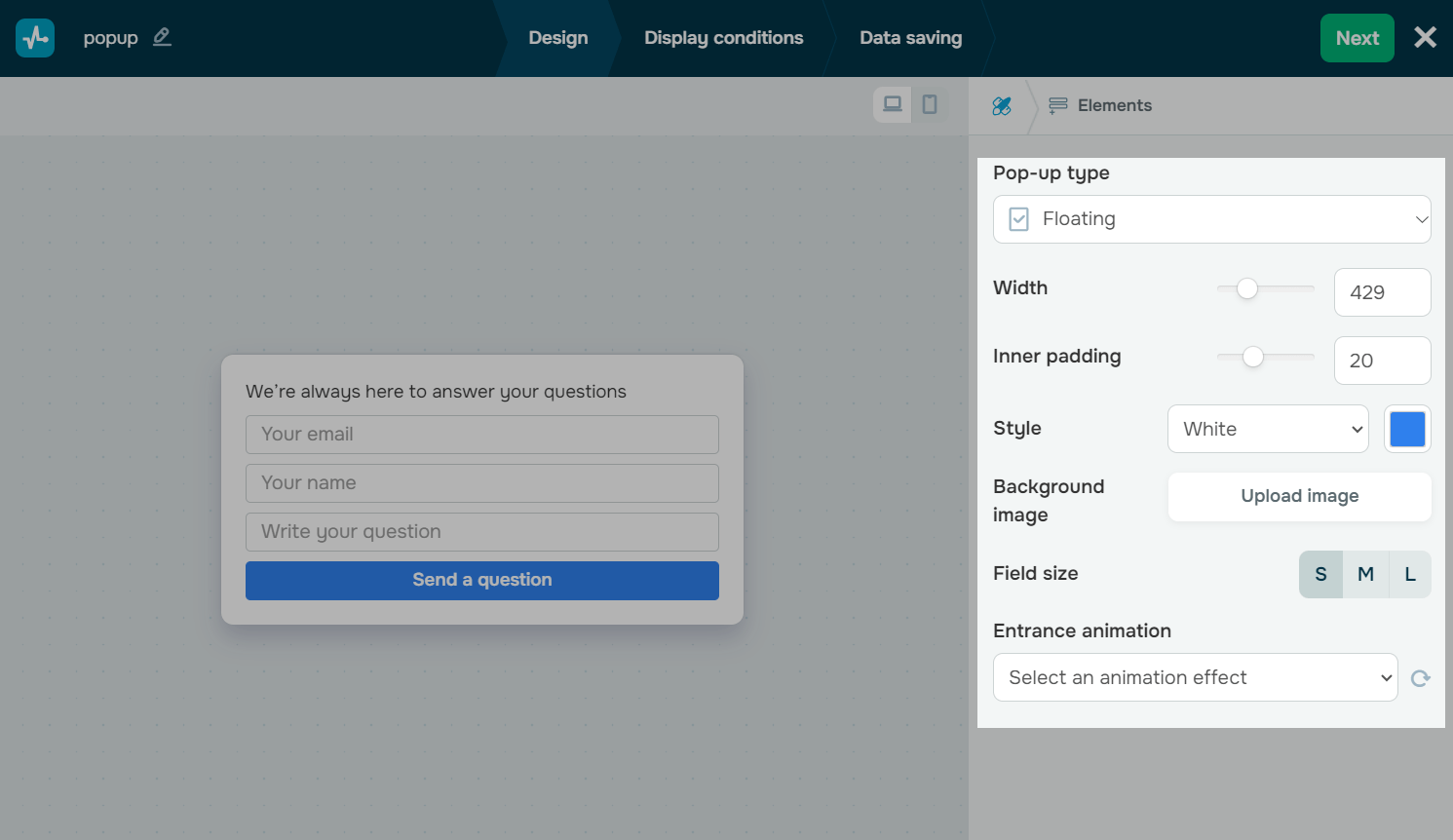1453x840 pixels.
Task: Adjust the Width slider handle
Action: 1246,288
